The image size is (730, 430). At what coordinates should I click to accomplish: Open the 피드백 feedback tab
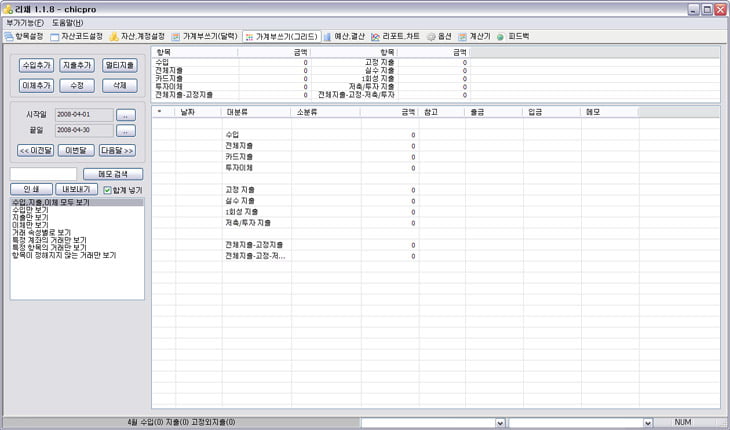[514, 36]
